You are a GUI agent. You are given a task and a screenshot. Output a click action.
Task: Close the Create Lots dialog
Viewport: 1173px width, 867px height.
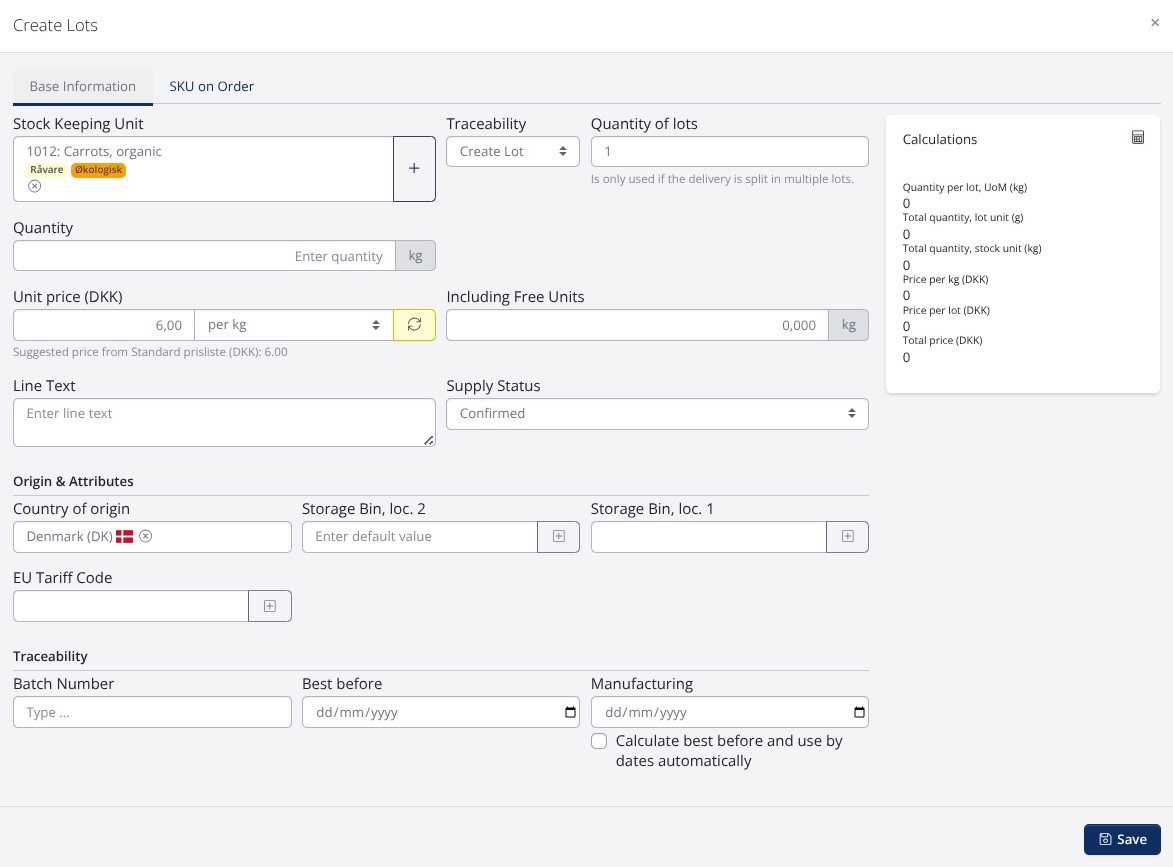click(x=1155, y=23)
